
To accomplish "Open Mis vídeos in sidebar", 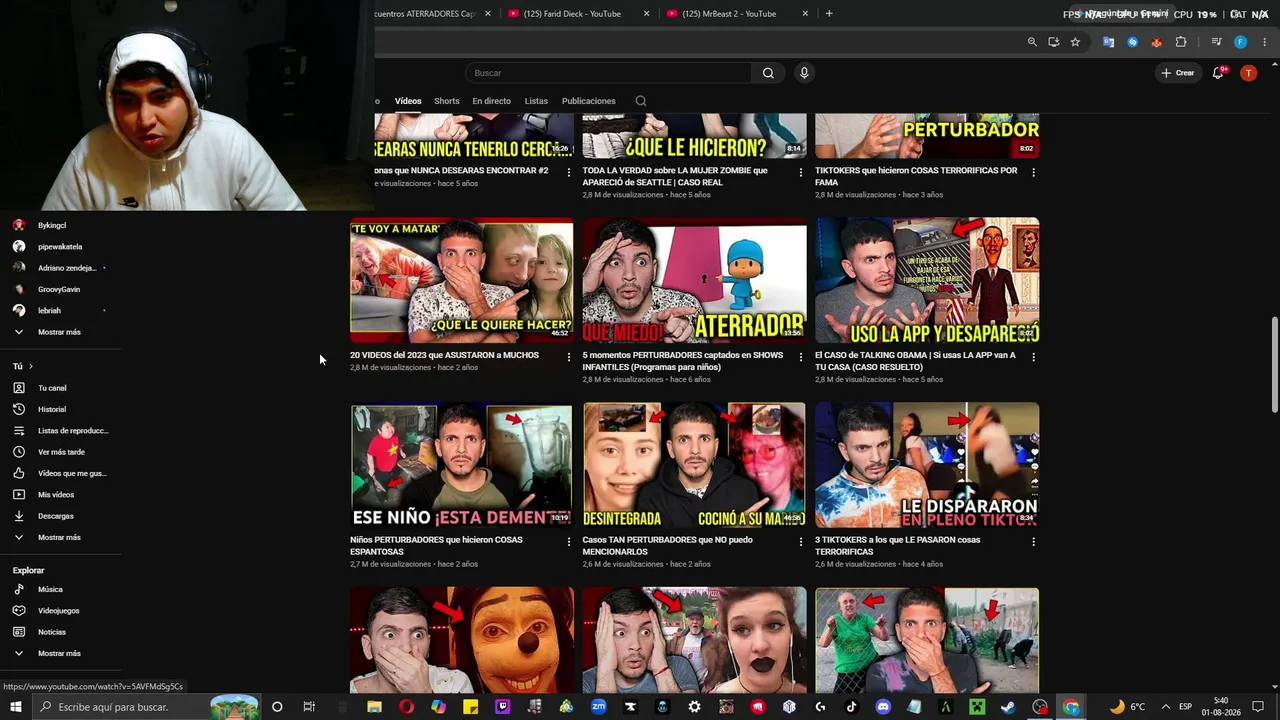I will pos(56,495).
